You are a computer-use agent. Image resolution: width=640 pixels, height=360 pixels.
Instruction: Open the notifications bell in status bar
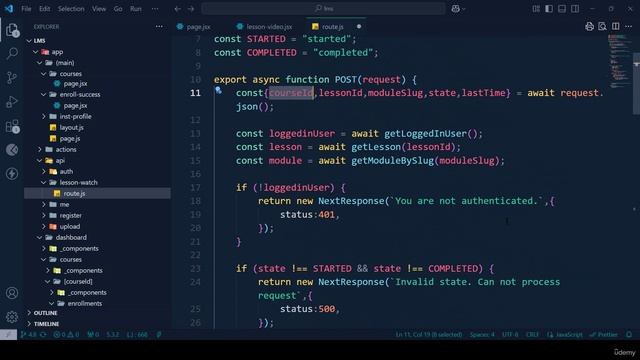[629, 334]
